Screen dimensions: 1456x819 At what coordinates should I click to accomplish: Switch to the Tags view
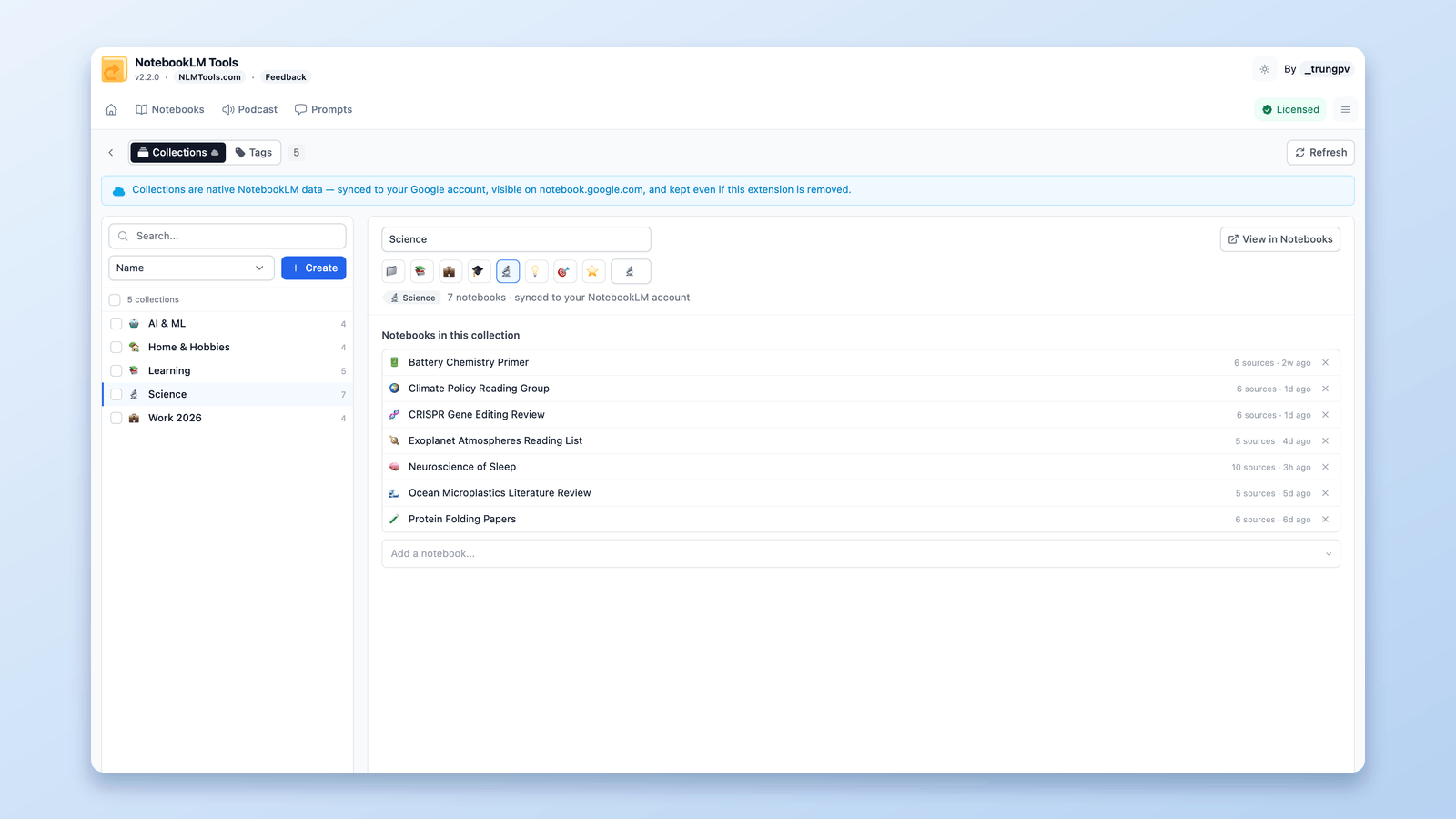253,153
